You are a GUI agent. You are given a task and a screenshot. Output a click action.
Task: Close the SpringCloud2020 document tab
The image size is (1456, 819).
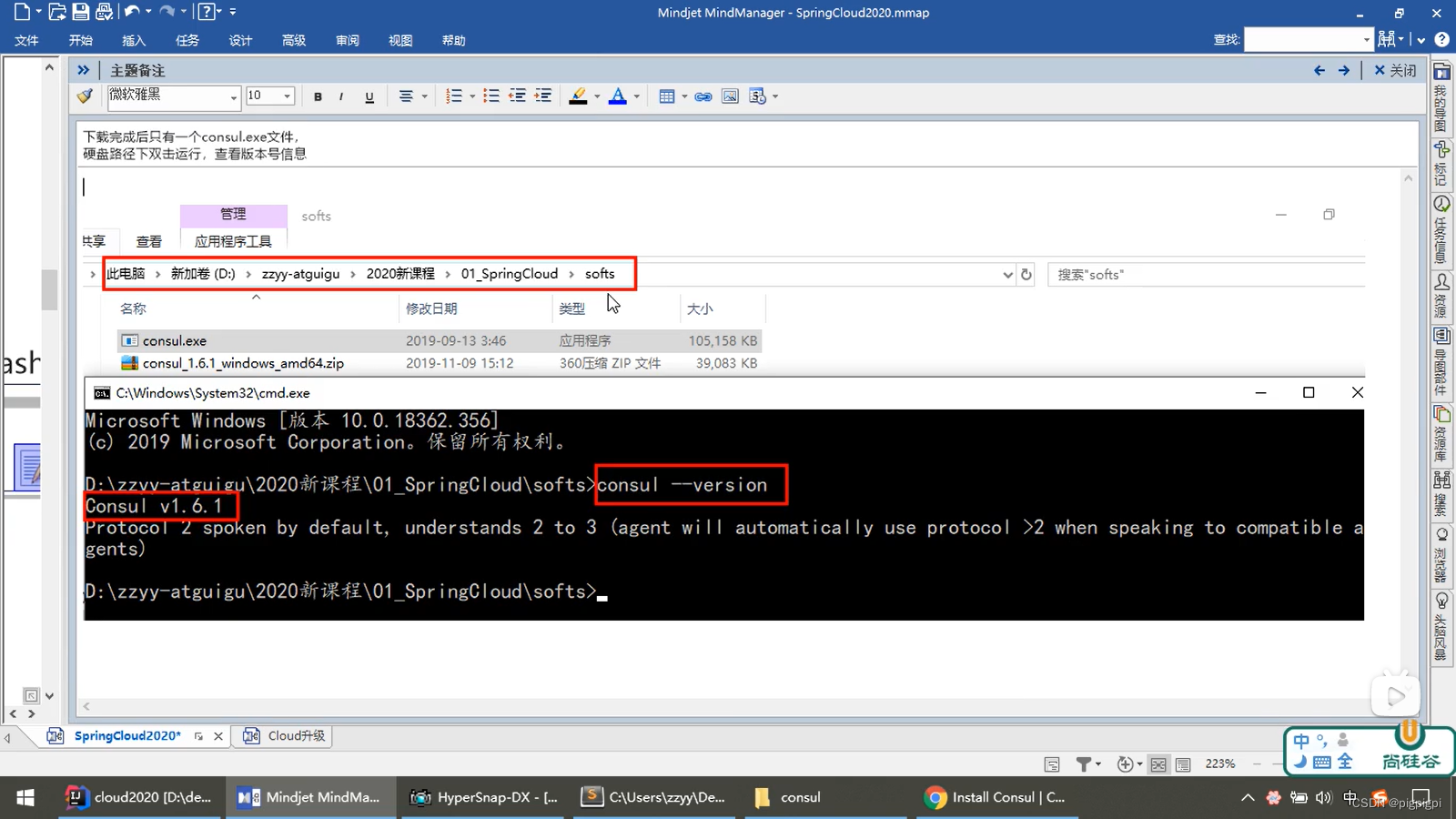coord(218,736)
